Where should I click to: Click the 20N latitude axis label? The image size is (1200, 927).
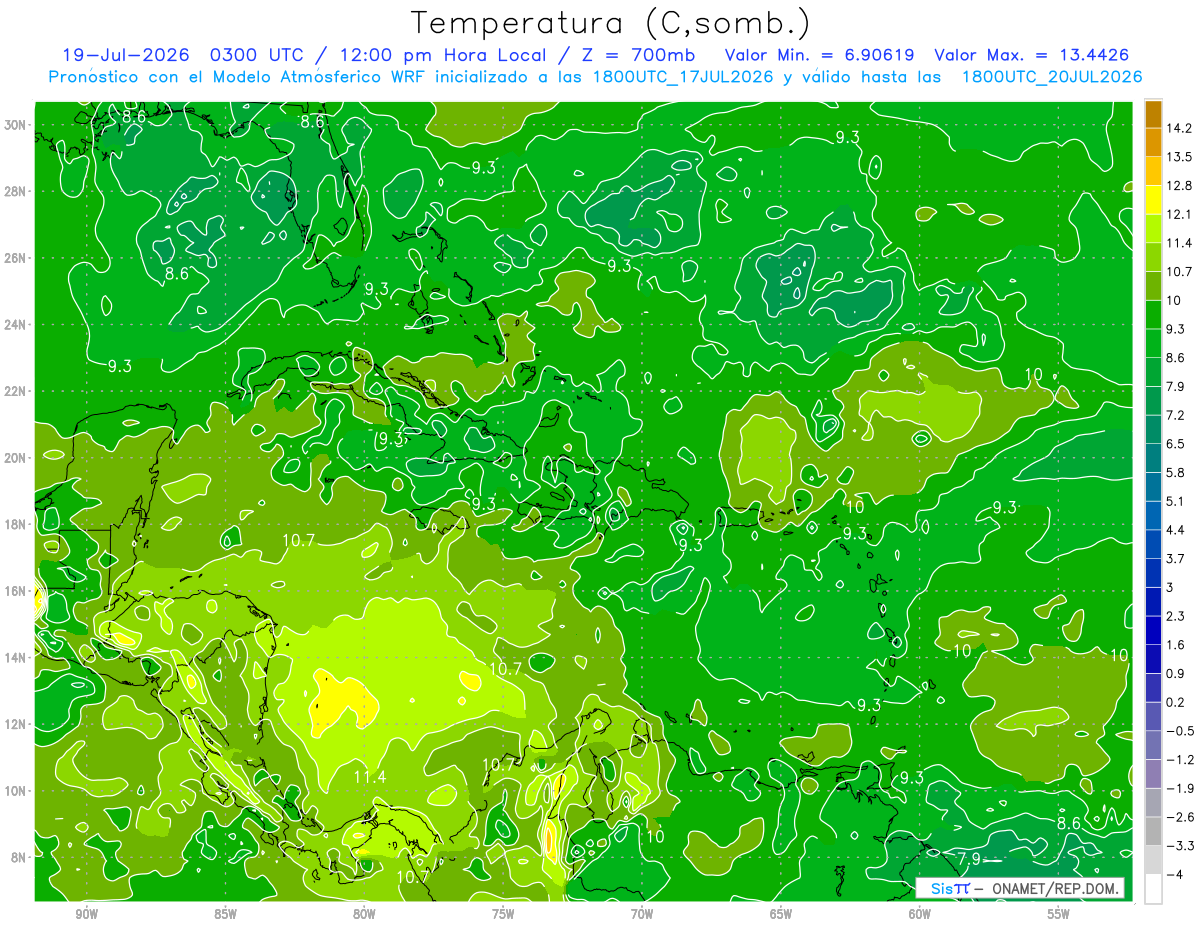click(x=14, y=458)
